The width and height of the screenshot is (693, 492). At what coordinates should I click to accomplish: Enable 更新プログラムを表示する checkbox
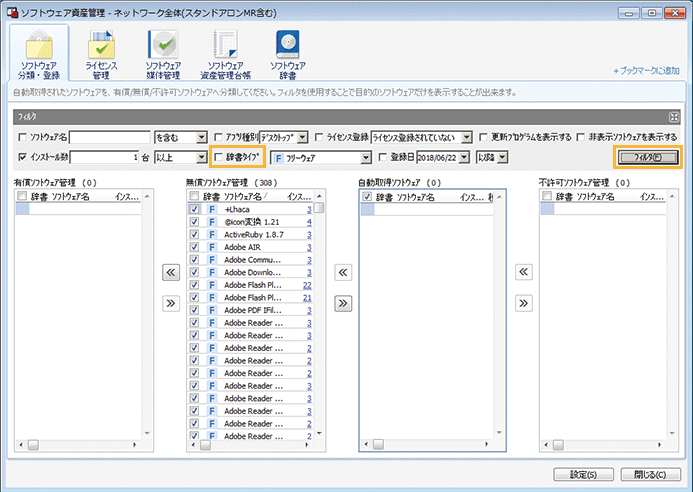point(484,137)
